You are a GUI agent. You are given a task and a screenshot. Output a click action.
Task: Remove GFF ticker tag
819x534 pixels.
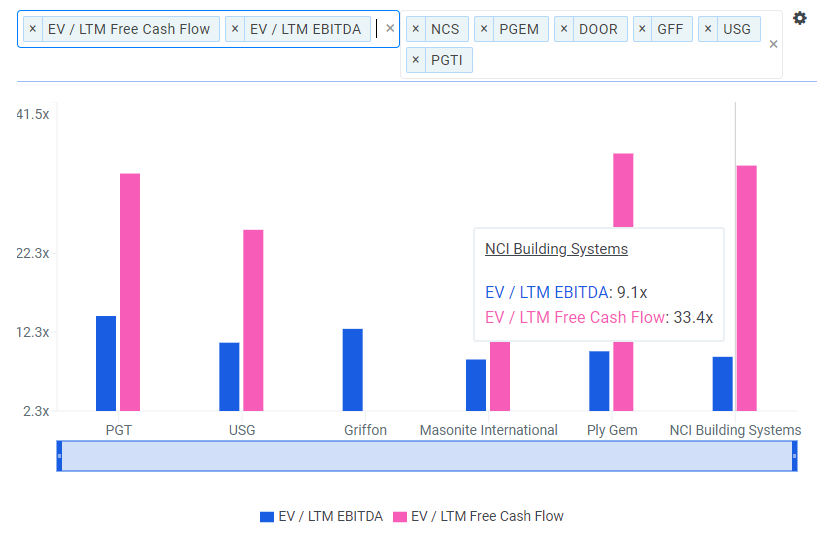click(x=642, y=29)
